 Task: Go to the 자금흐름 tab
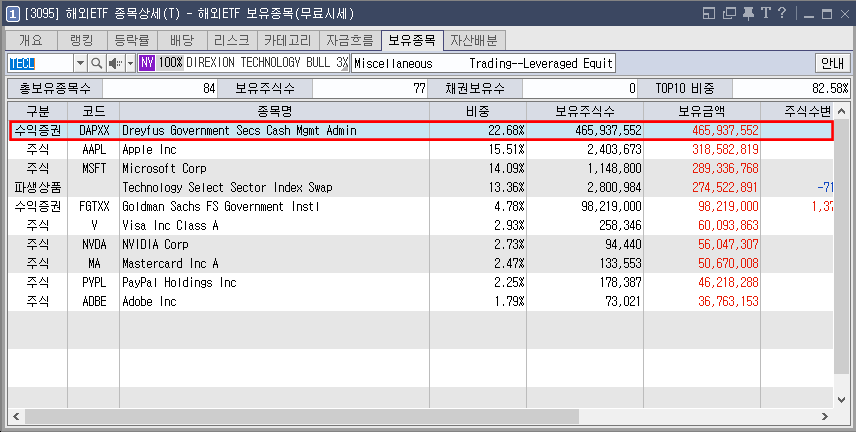click(350, 40)
